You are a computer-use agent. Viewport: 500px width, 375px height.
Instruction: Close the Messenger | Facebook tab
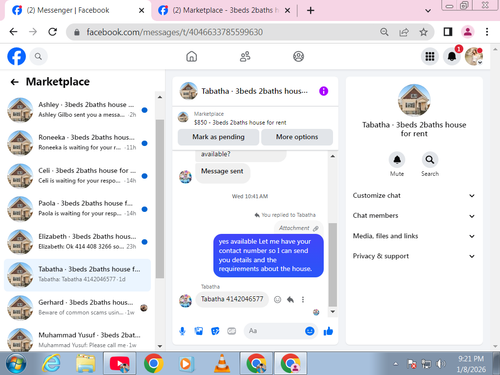coord(141,10)
